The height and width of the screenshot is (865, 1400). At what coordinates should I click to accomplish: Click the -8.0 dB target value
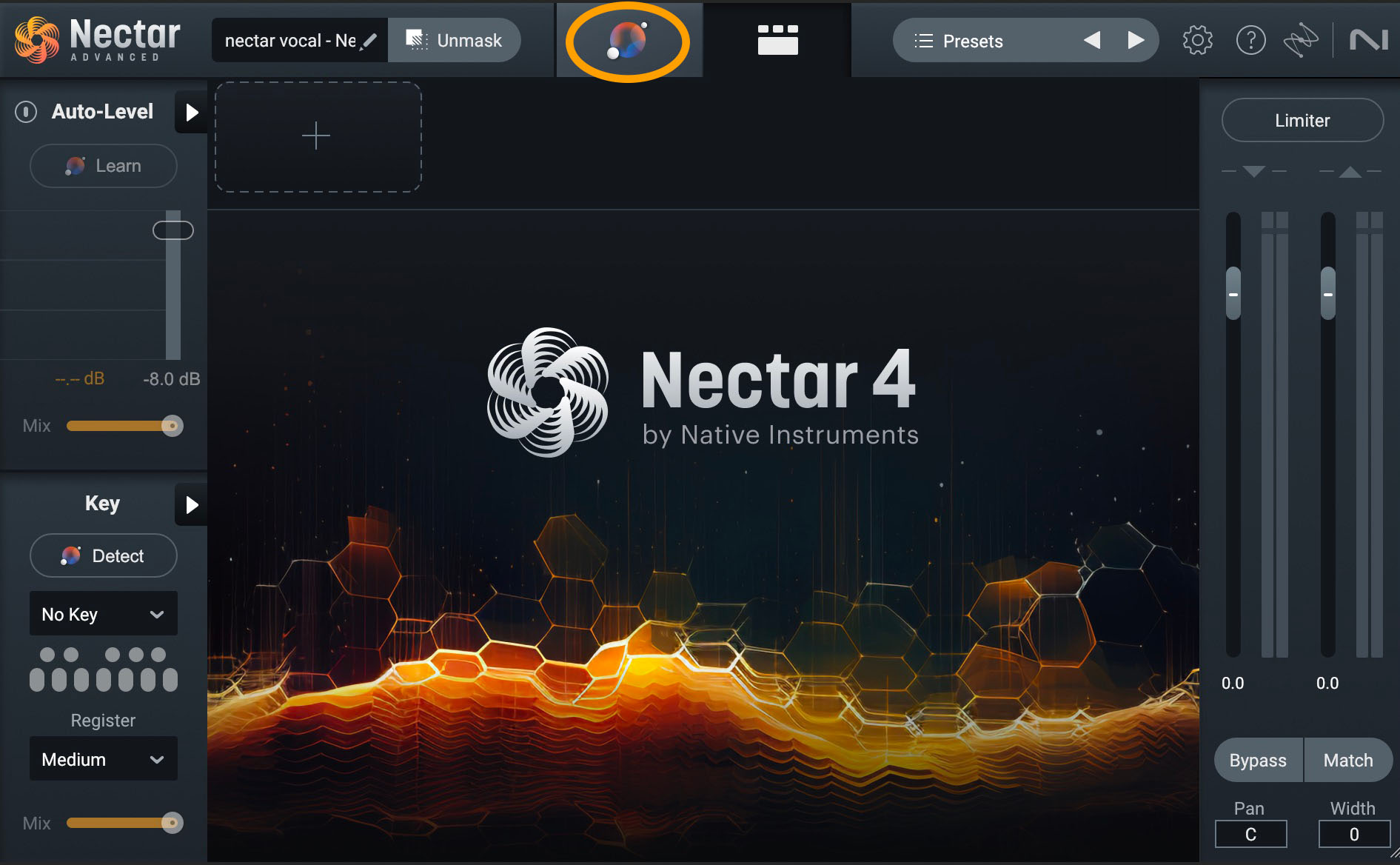click(x=171, y=379)
